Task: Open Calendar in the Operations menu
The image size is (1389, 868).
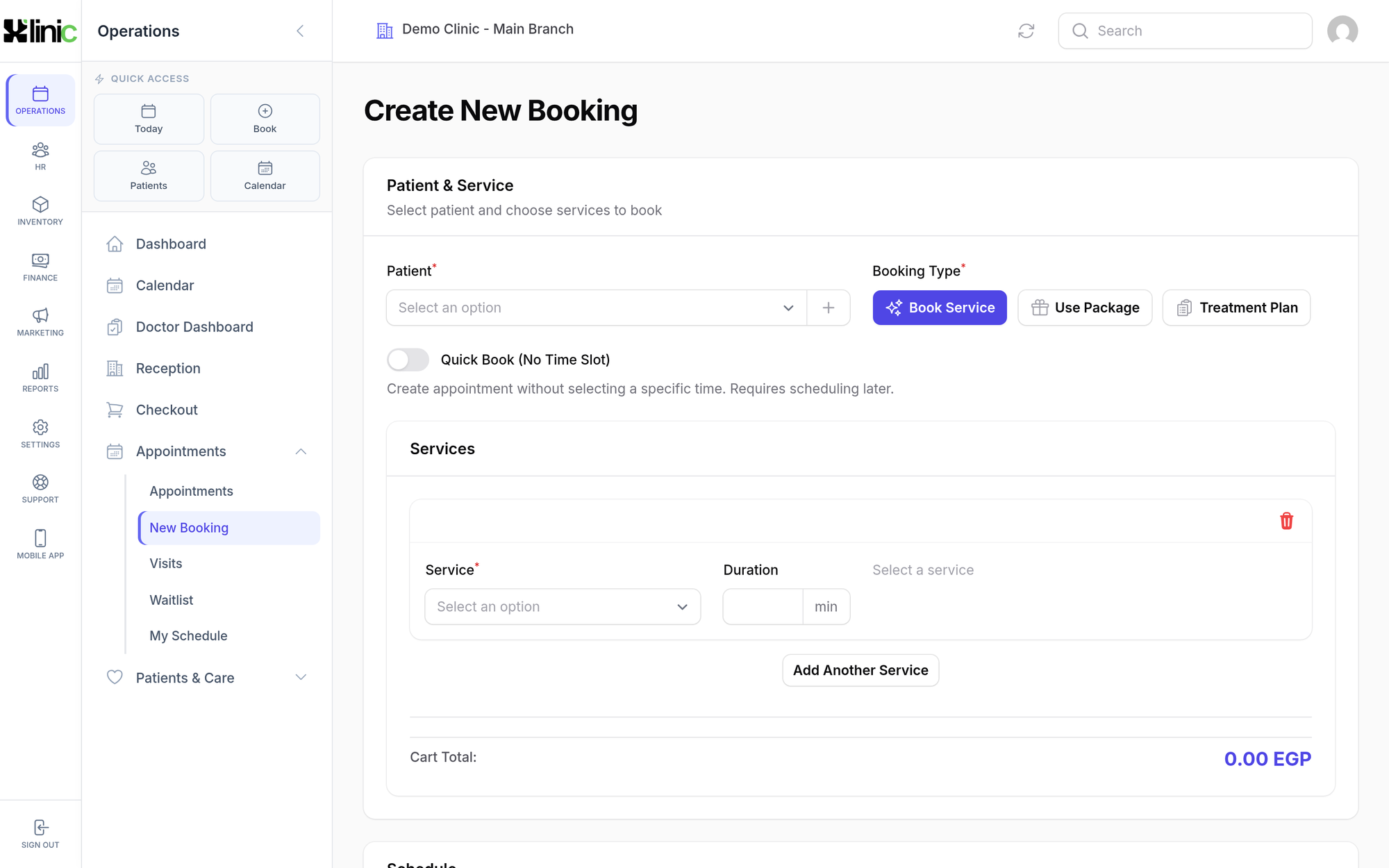Action: (x=207, y=285)
